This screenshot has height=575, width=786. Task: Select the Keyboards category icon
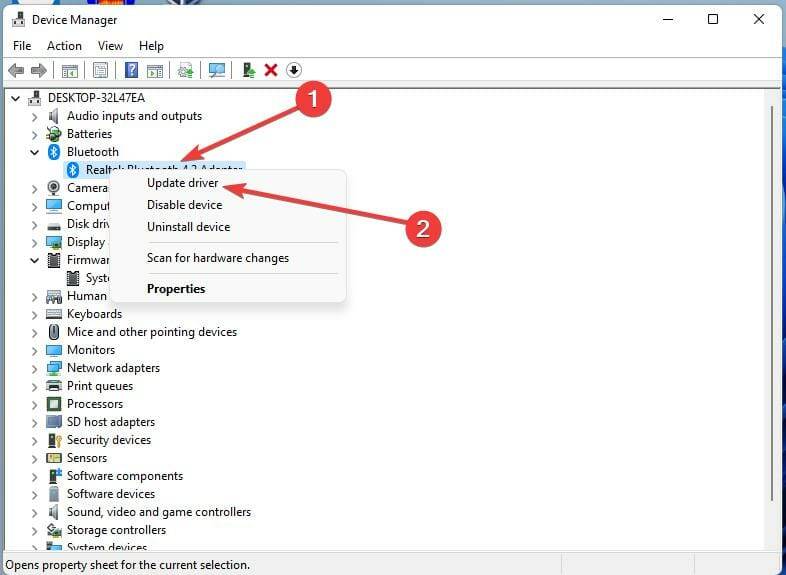point(54,314)
